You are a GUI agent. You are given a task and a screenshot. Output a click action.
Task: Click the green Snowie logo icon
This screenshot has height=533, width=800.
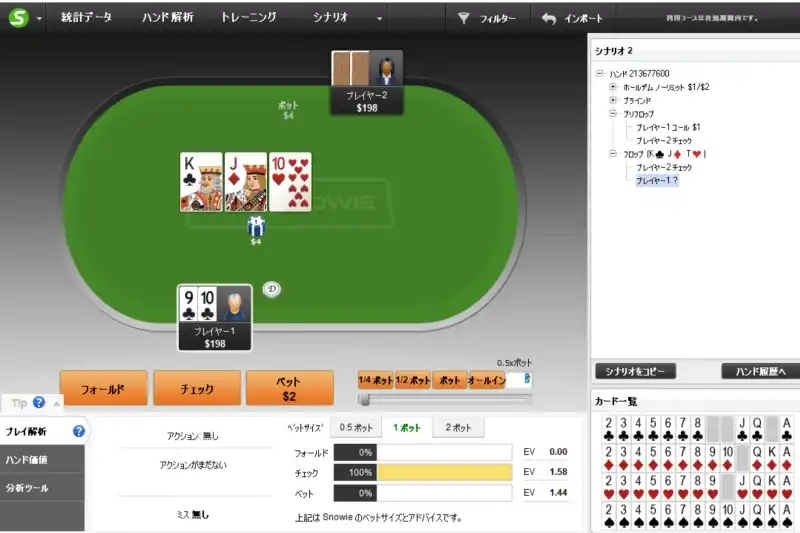point(18,18)
